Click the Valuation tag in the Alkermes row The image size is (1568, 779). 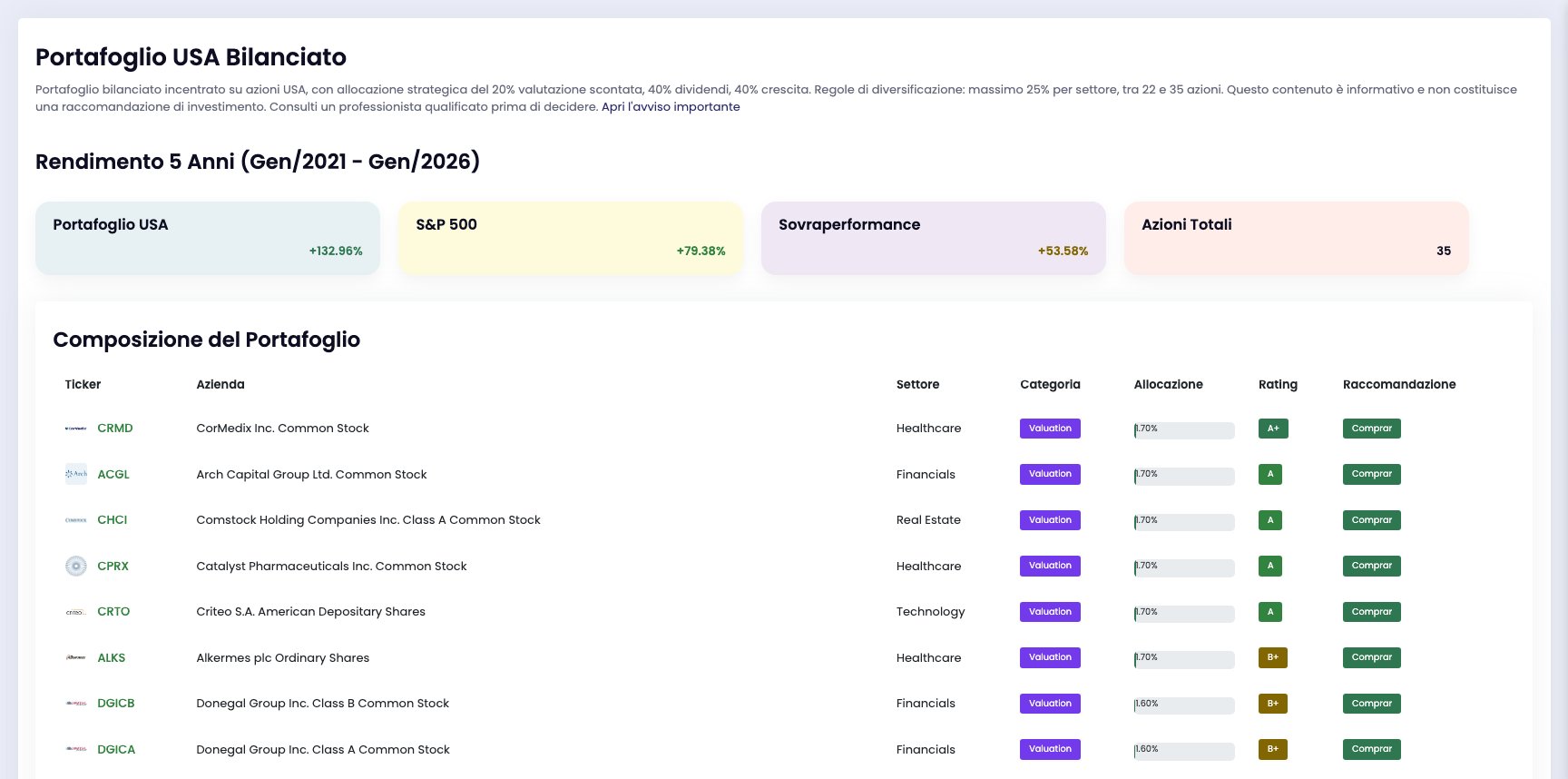[x=1050, y=657]
